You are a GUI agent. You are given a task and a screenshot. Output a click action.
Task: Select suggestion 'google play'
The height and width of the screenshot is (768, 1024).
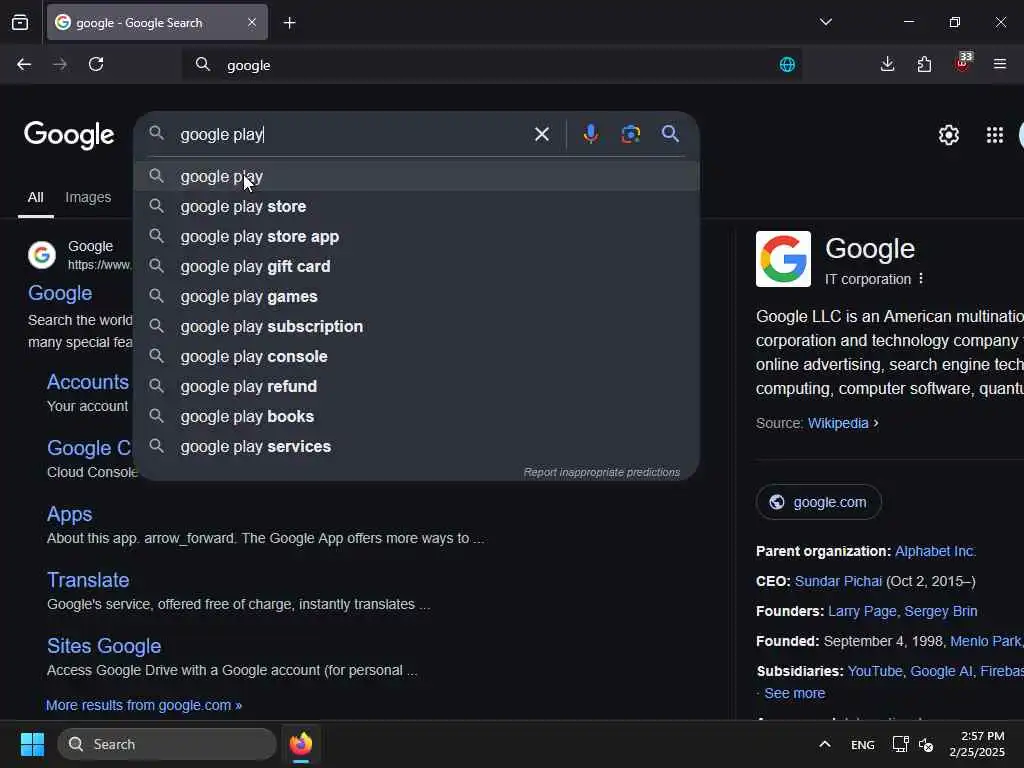tap(417, 176)
